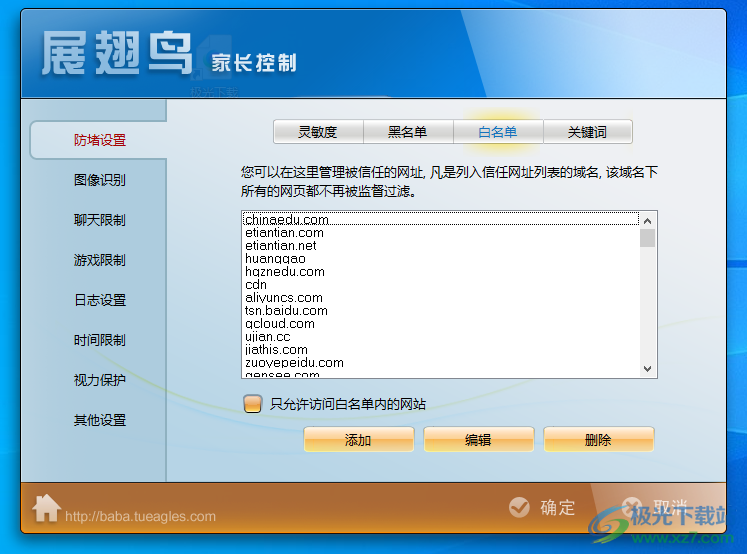
Task: Select the 白名单 tab
Action: (x=498, y=132)
